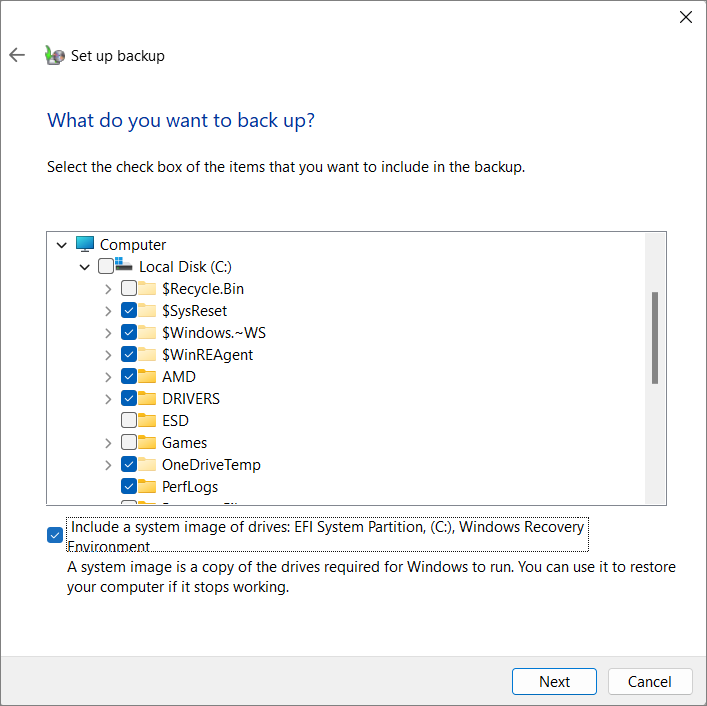Select the $Windows.~WS tree item
707x706 pixels.
214,333
